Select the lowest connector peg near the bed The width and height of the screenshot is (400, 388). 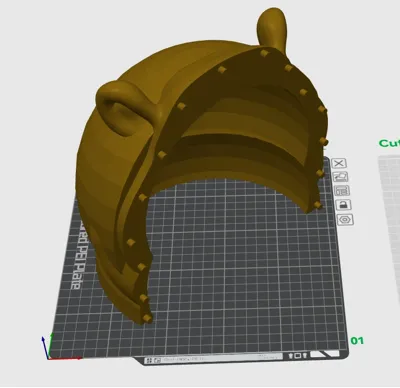pos(147,318)
